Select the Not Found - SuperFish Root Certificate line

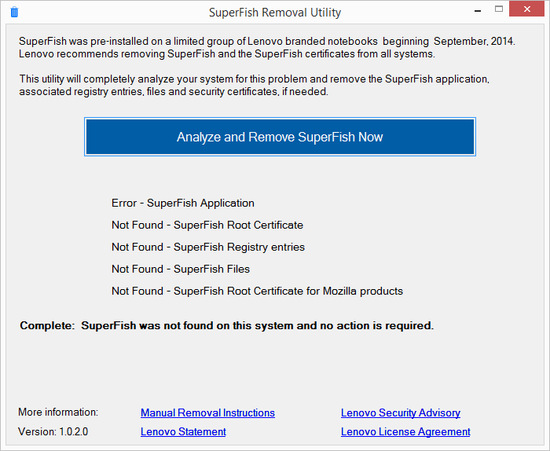(x=207, y=225)
